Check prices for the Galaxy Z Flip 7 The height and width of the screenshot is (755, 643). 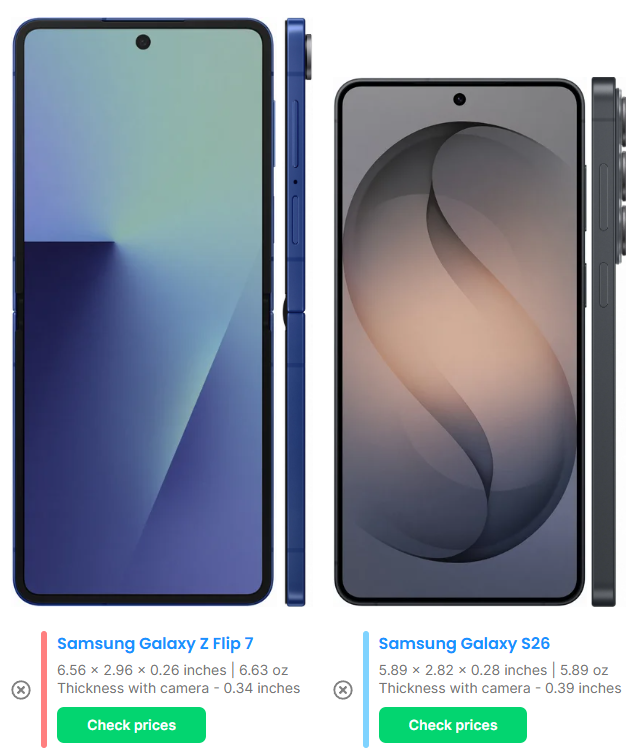coord(131,725)
